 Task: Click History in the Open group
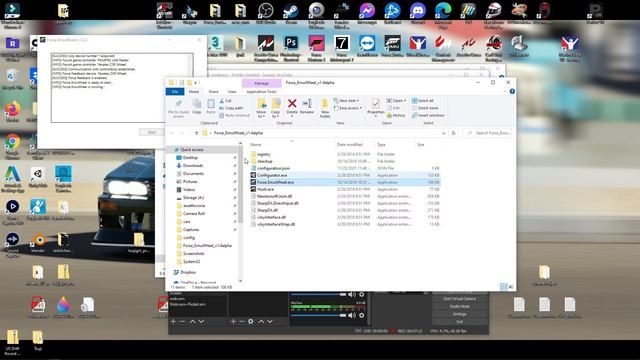tap(396, 116)
